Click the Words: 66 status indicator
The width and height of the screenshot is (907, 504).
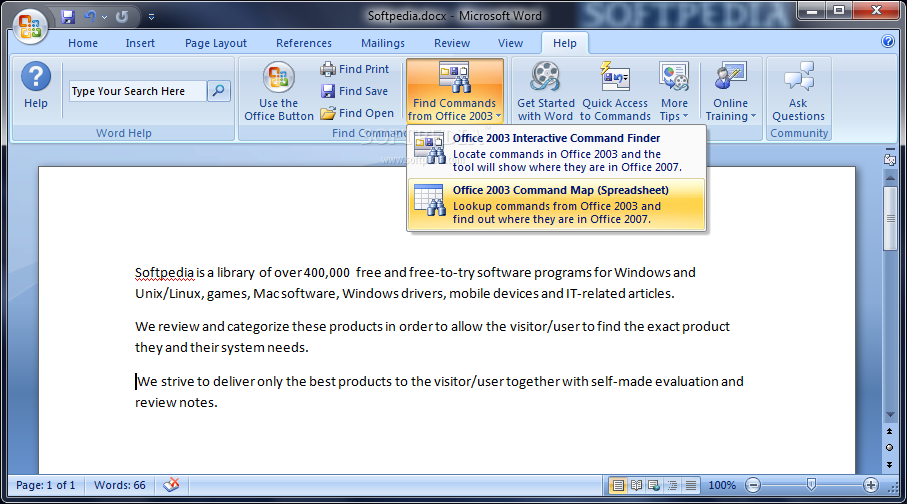(120, 485)
